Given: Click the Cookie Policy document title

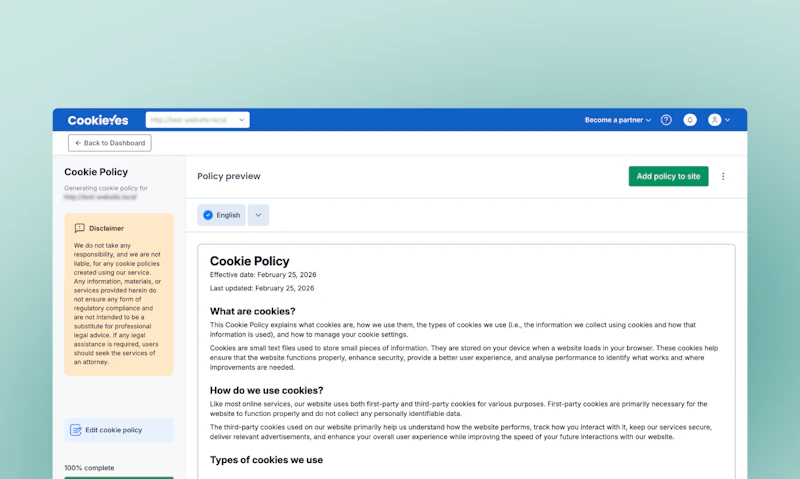Looking at the screenshot, I should tap(249, 261).
